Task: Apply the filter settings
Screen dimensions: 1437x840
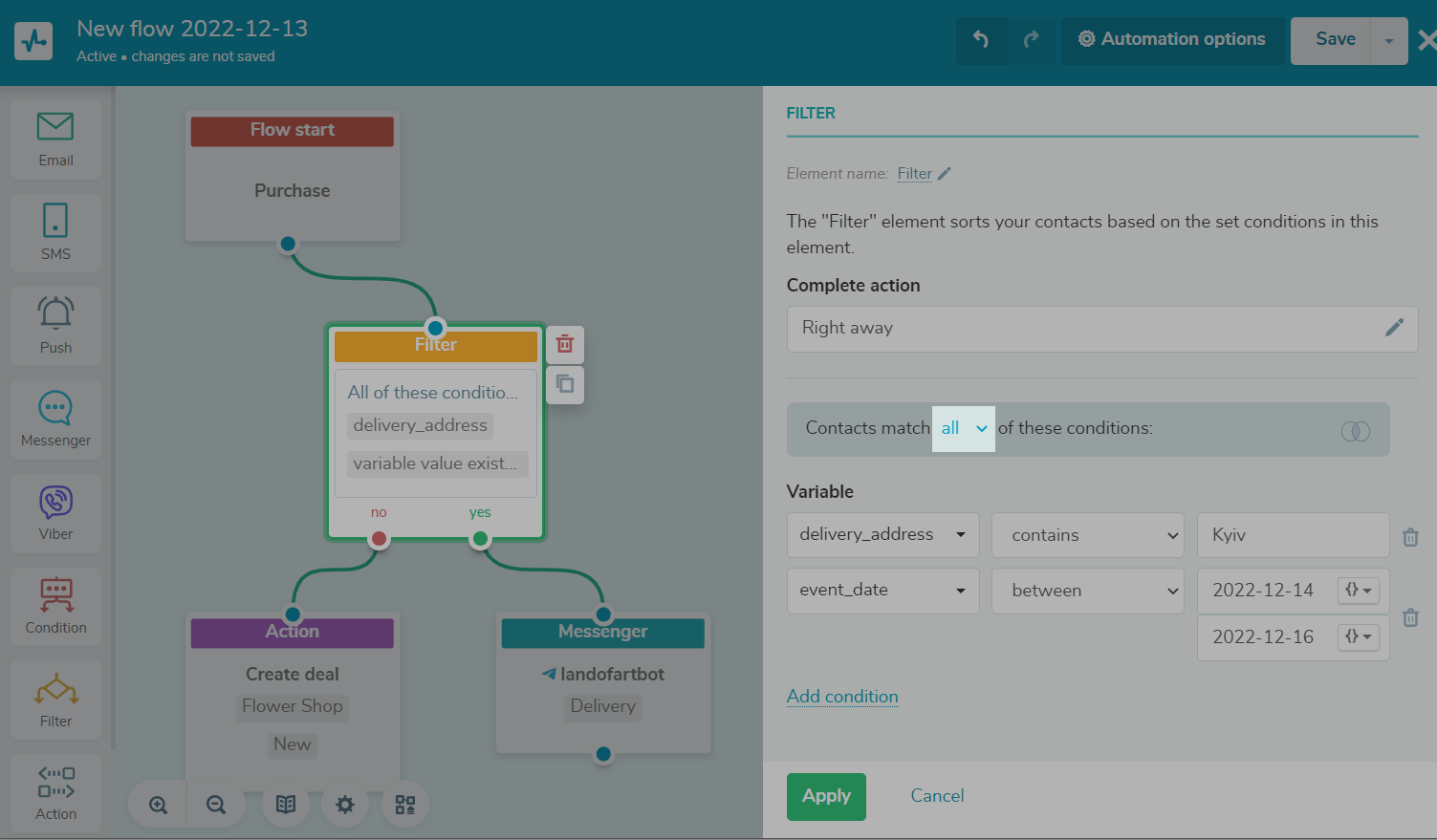Action: coord(826,796)
